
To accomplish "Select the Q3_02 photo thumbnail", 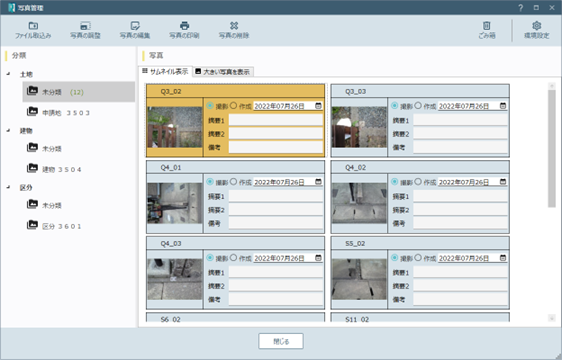I will (175, 127).
